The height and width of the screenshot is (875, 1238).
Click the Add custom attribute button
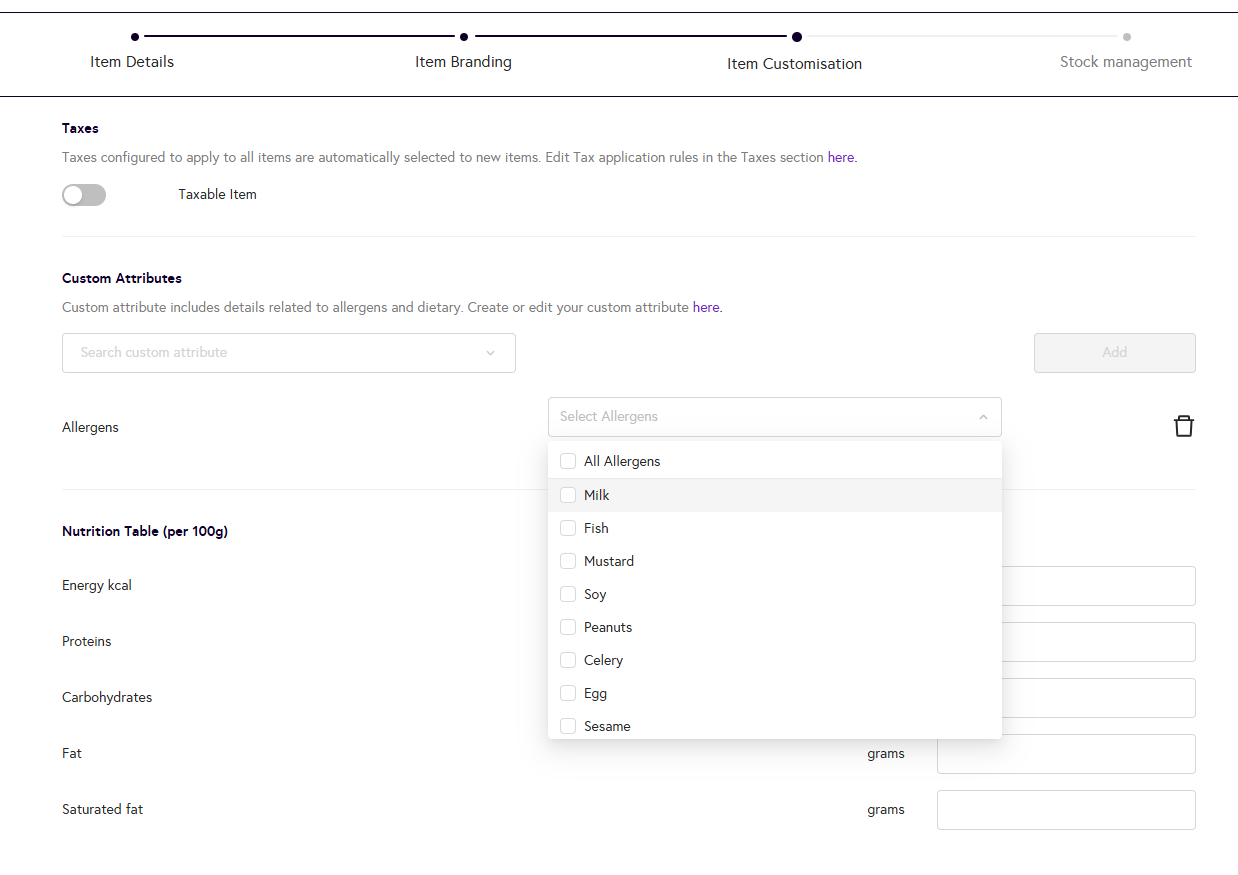(1114, 353)
